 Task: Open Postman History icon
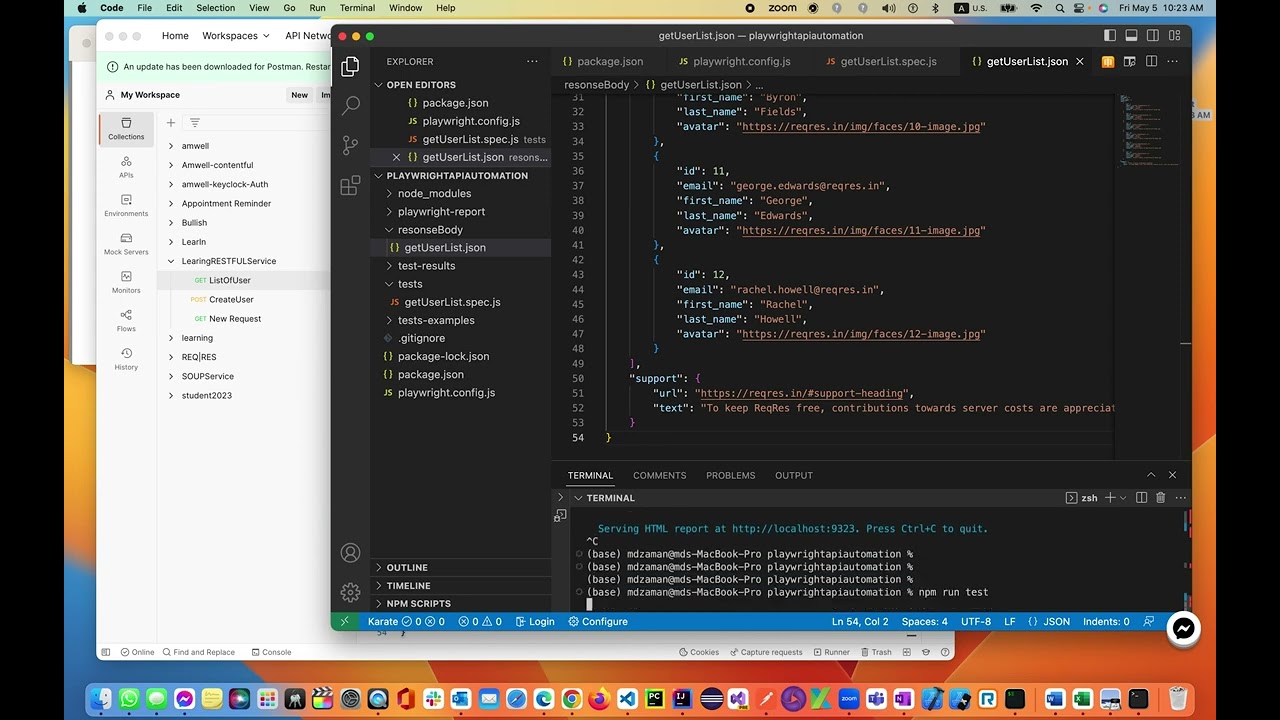point(126,359)
